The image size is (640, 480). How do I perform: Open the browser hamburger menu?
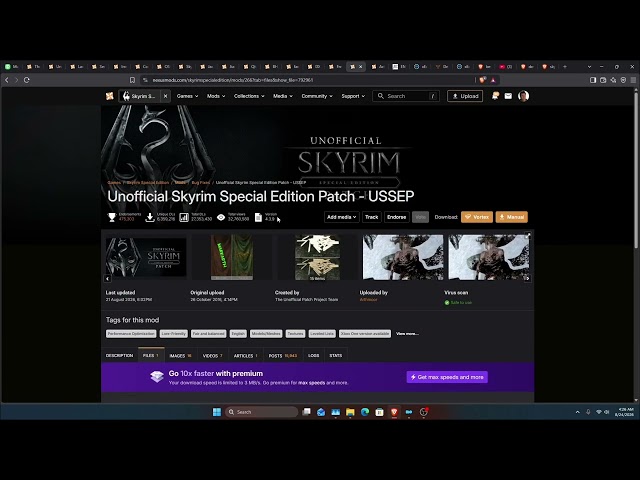pyautogui.click(x=633, y=80)
